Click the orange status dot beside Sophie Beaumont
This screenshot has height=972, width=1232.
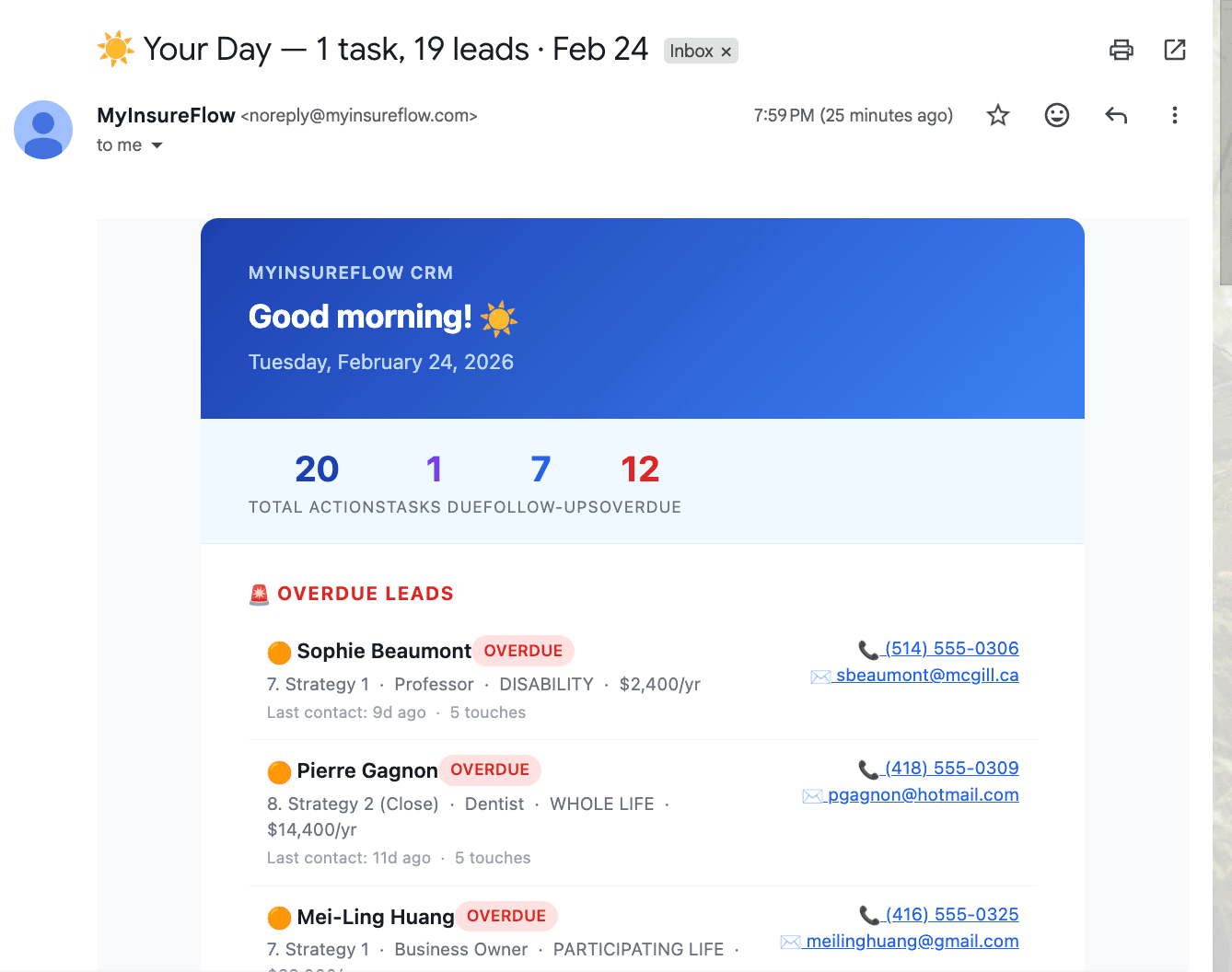pyautogui.click(x=279, y=652)
